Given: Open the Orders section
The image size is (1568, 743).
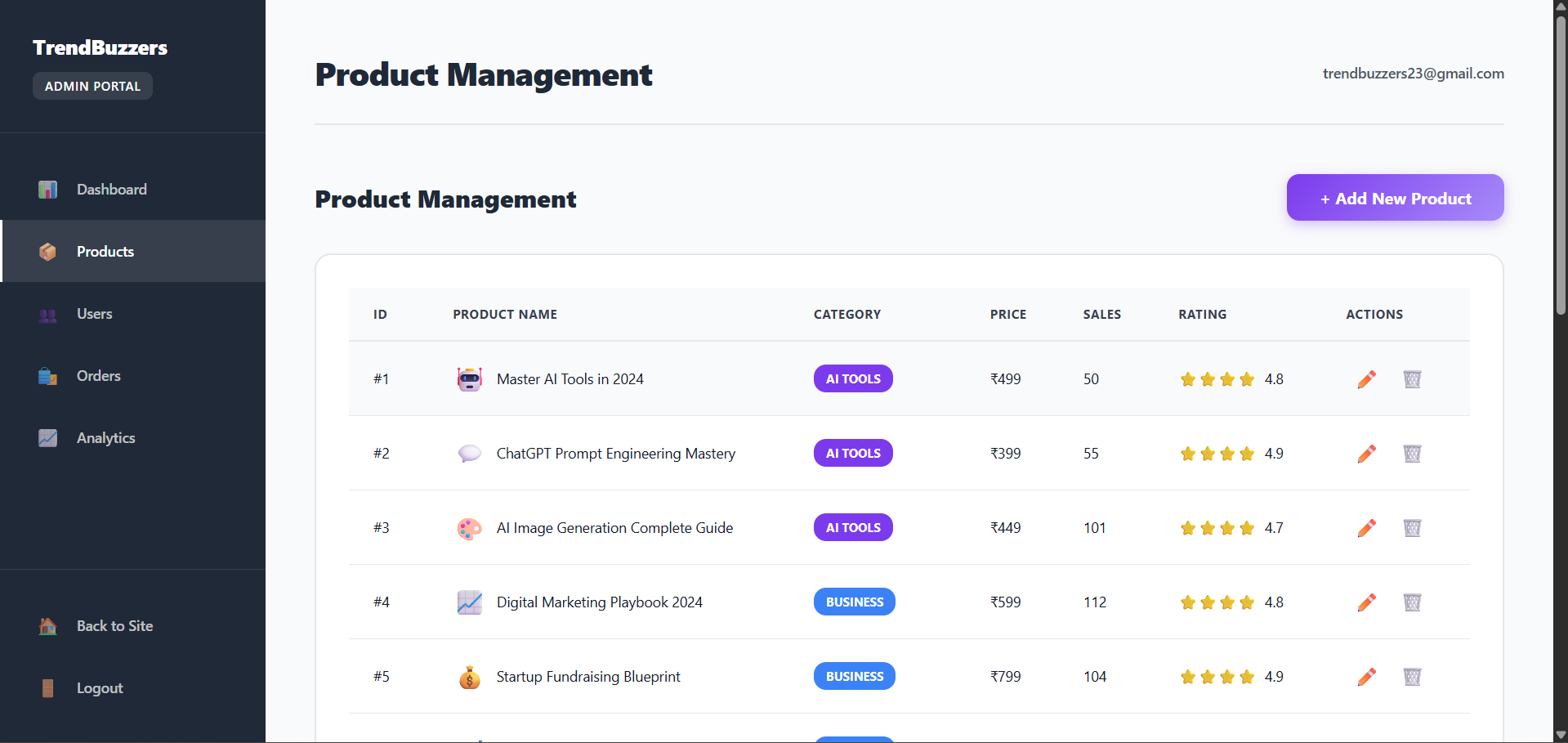Looking at the screenshot, I should tap(98, 376).
